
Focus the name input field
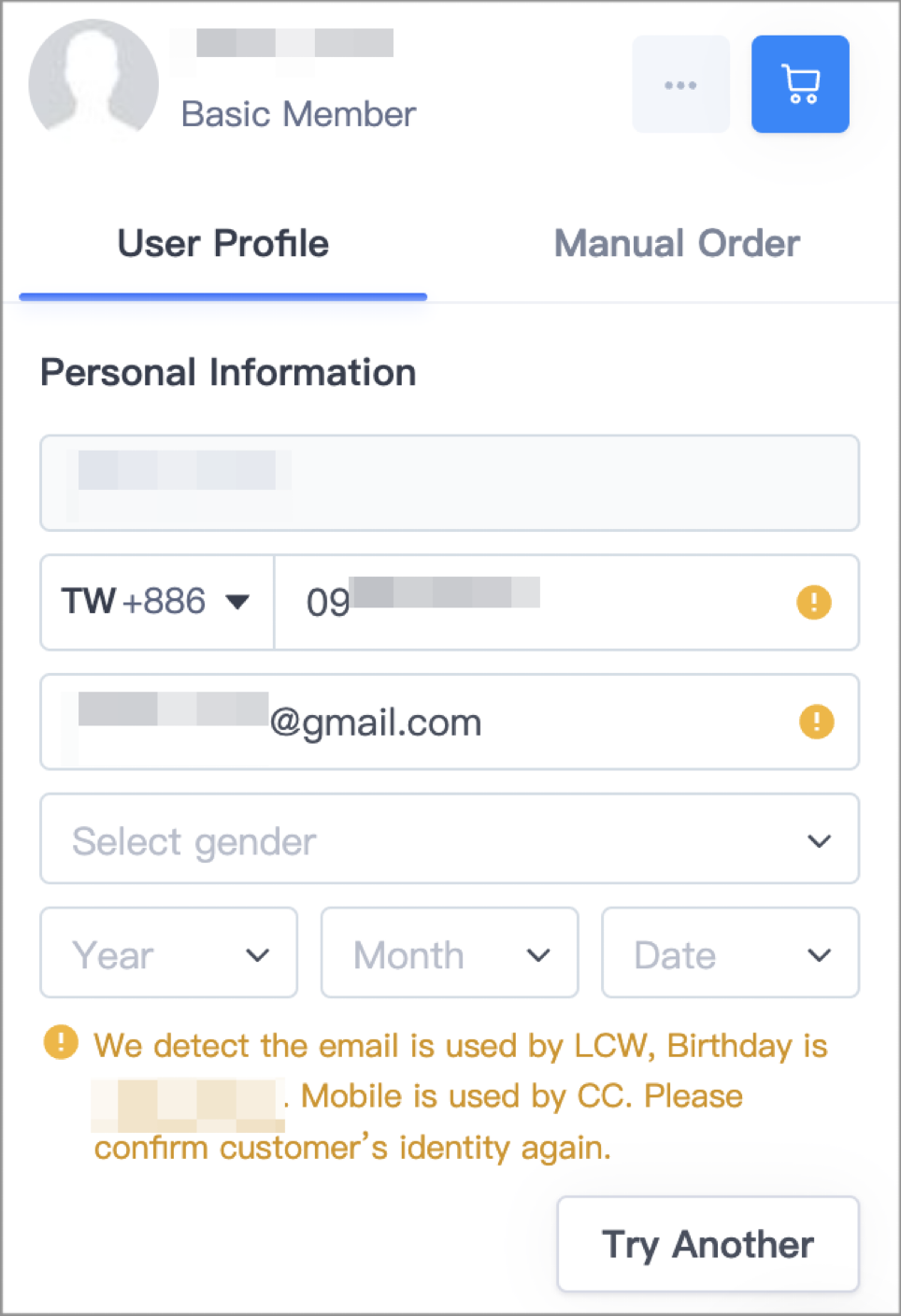450,483
